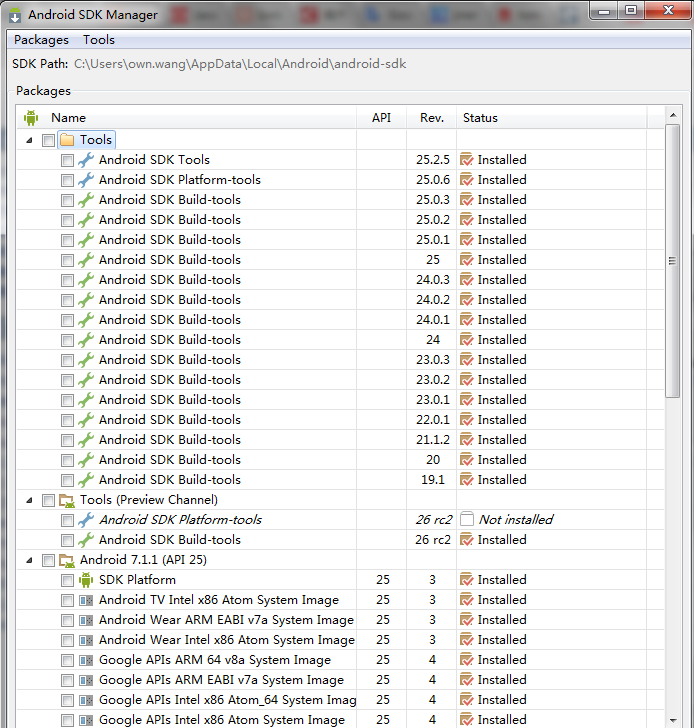Click the Status column header
This screenshot has height=728, width=694.
tap(551, 117)
